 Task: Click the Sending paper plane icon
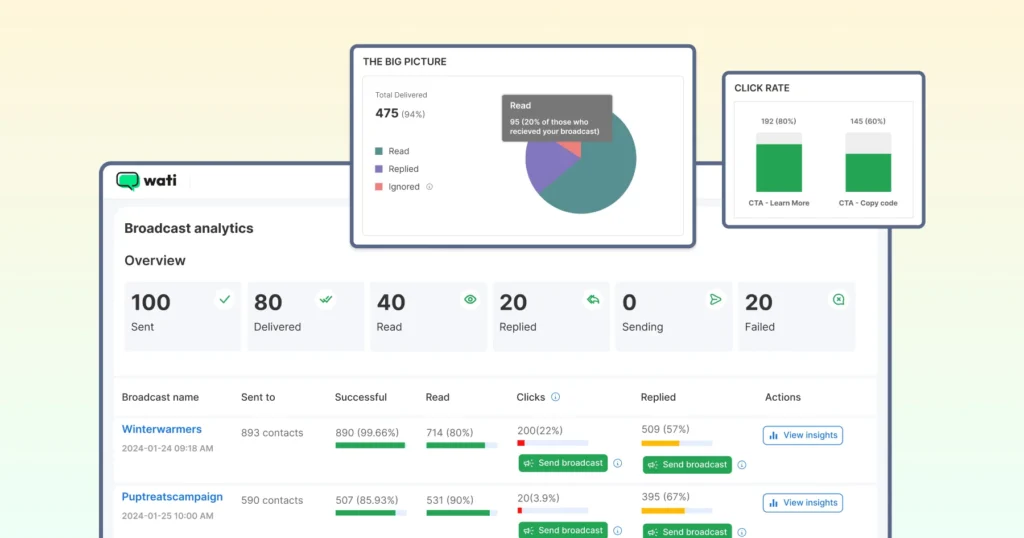coord(715,299)
